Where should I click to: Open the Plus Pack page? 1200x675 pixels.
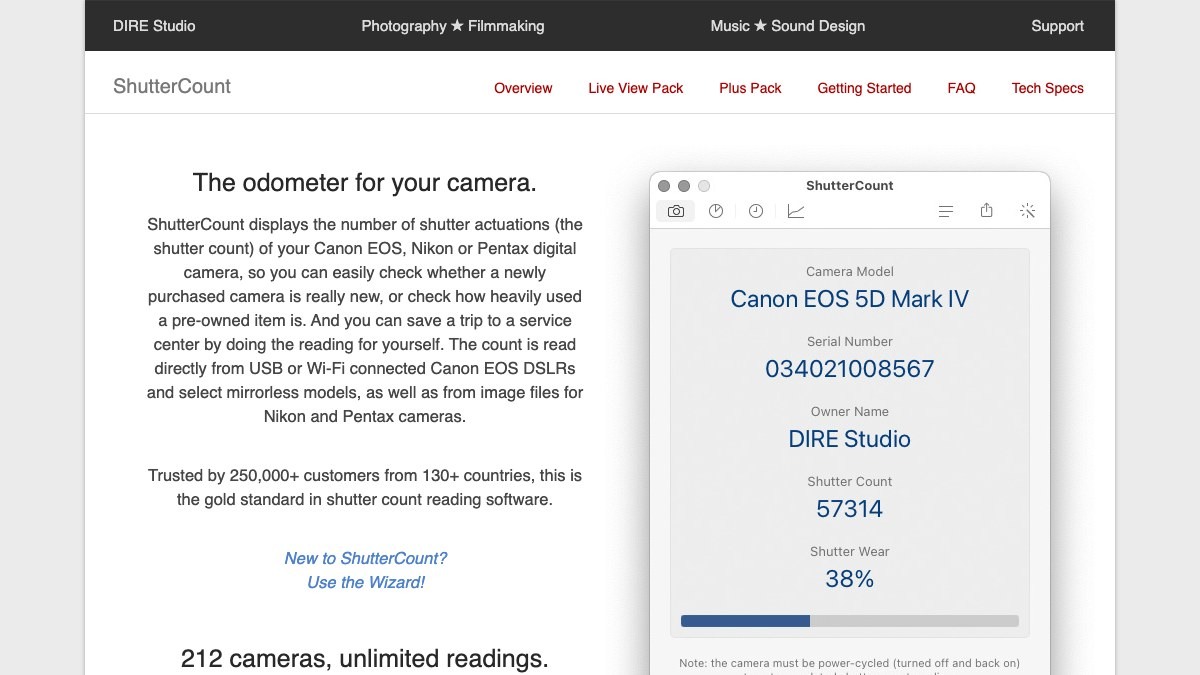pyautogui.click(x=751, y=88)
